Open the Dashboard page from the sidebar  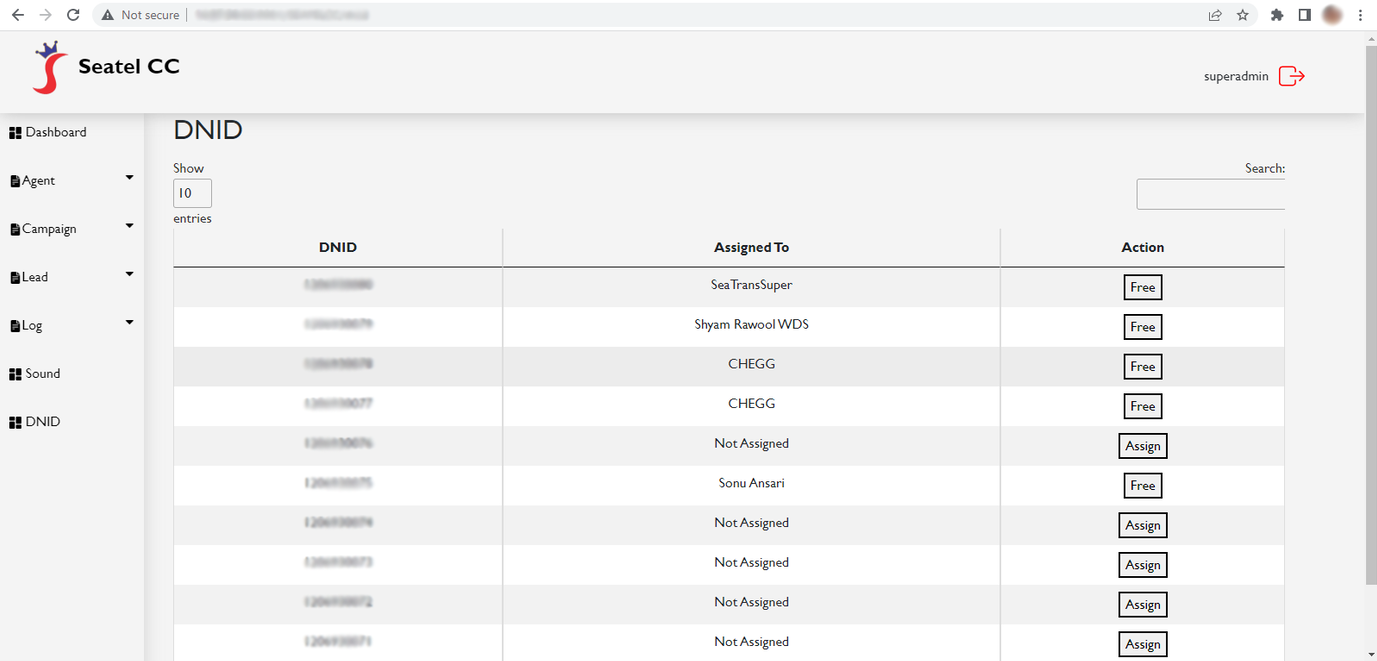click(x=55, y=132)
